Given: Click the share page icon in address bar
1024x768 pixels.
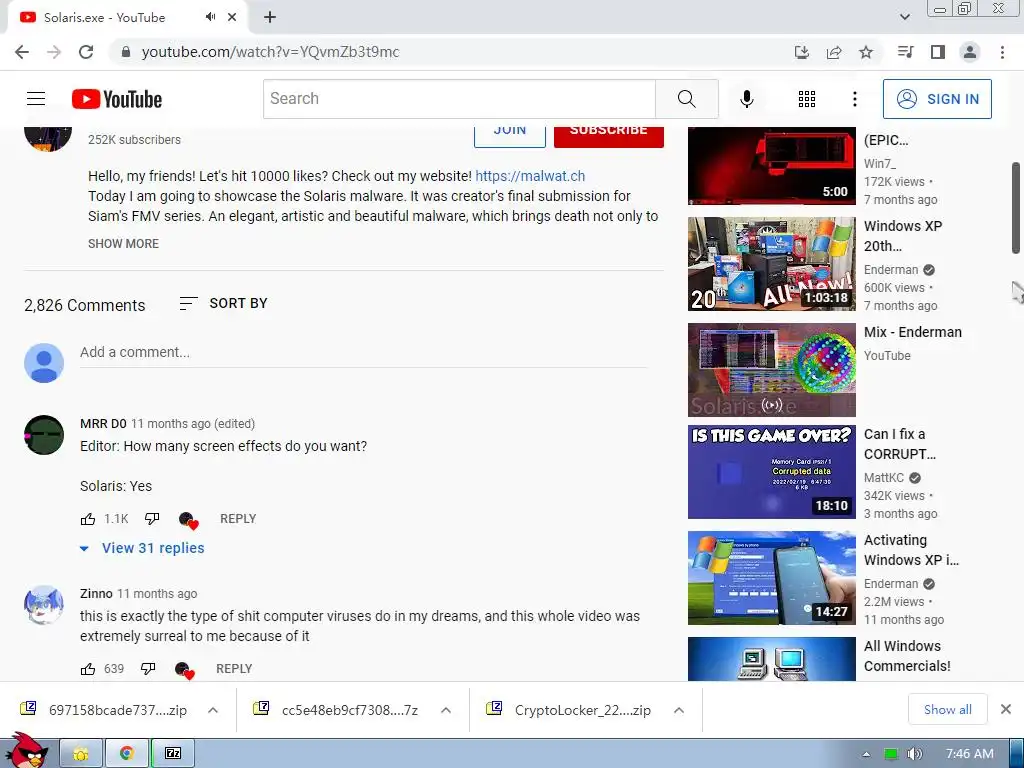Looking at the screenshot, I should click(x=834, y=52).
